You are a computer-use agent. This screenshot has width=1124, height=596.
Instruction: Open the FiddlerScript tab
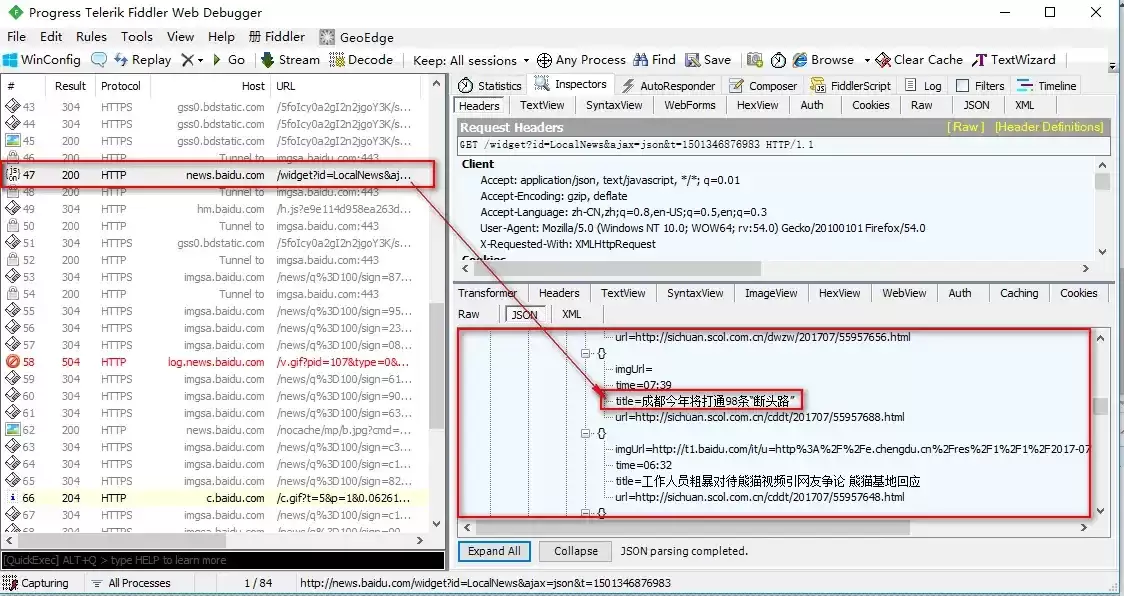click(x=851, y=85)
